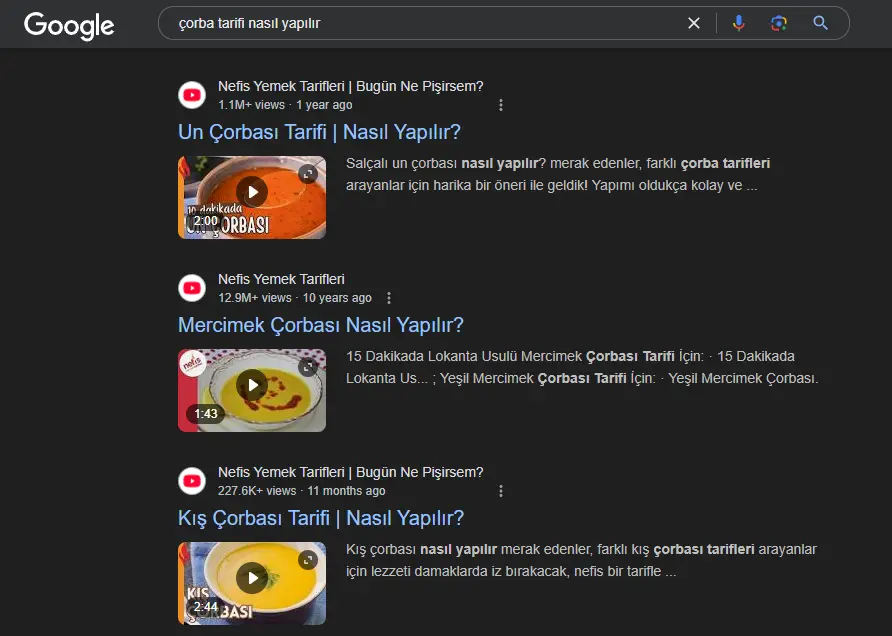Play the Mercimek Çorbası video thumbnail

click(252, 385)
